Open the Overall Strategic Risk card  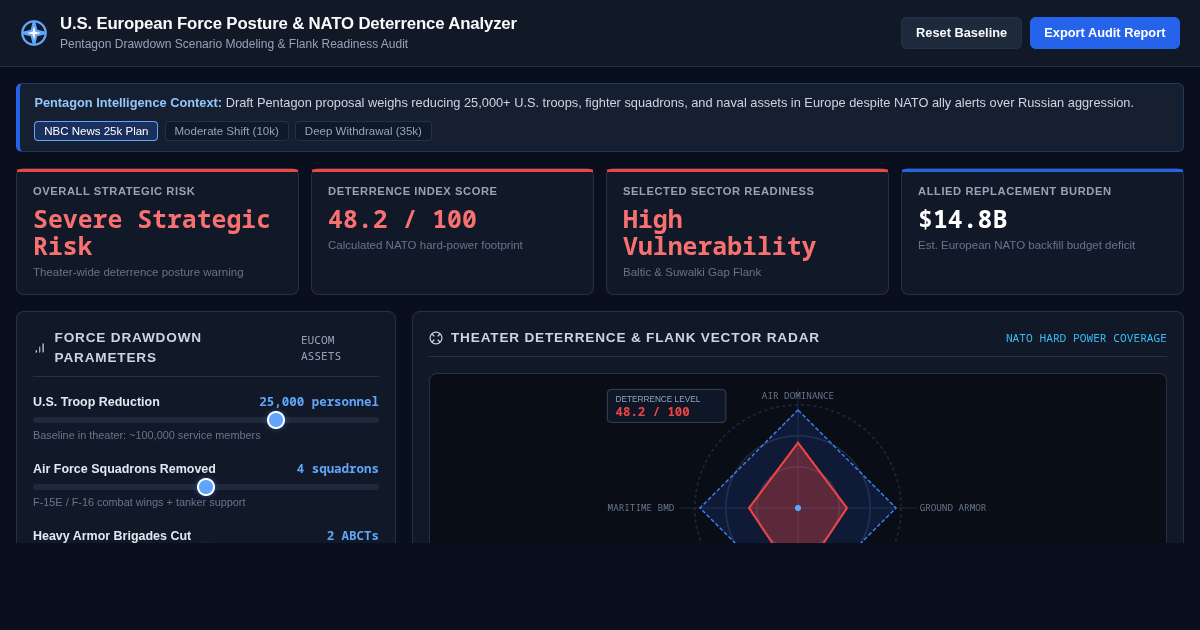click(157, 232)
